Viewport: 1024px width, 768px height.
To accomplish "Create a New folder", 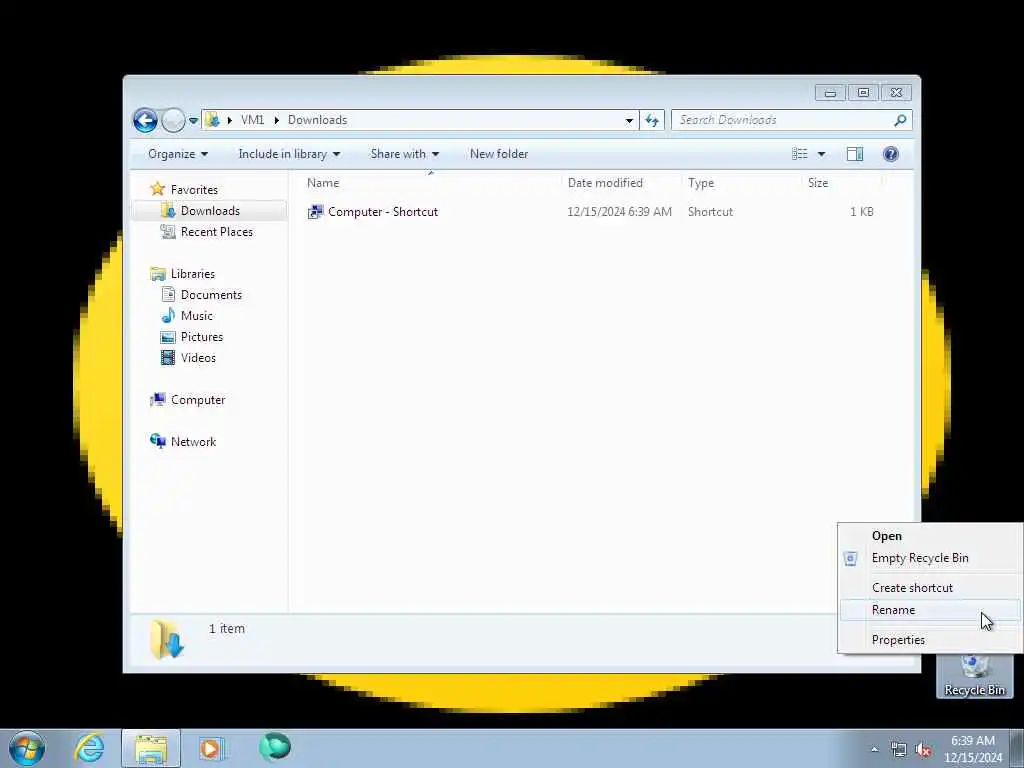I will click(x=499, y=154).
